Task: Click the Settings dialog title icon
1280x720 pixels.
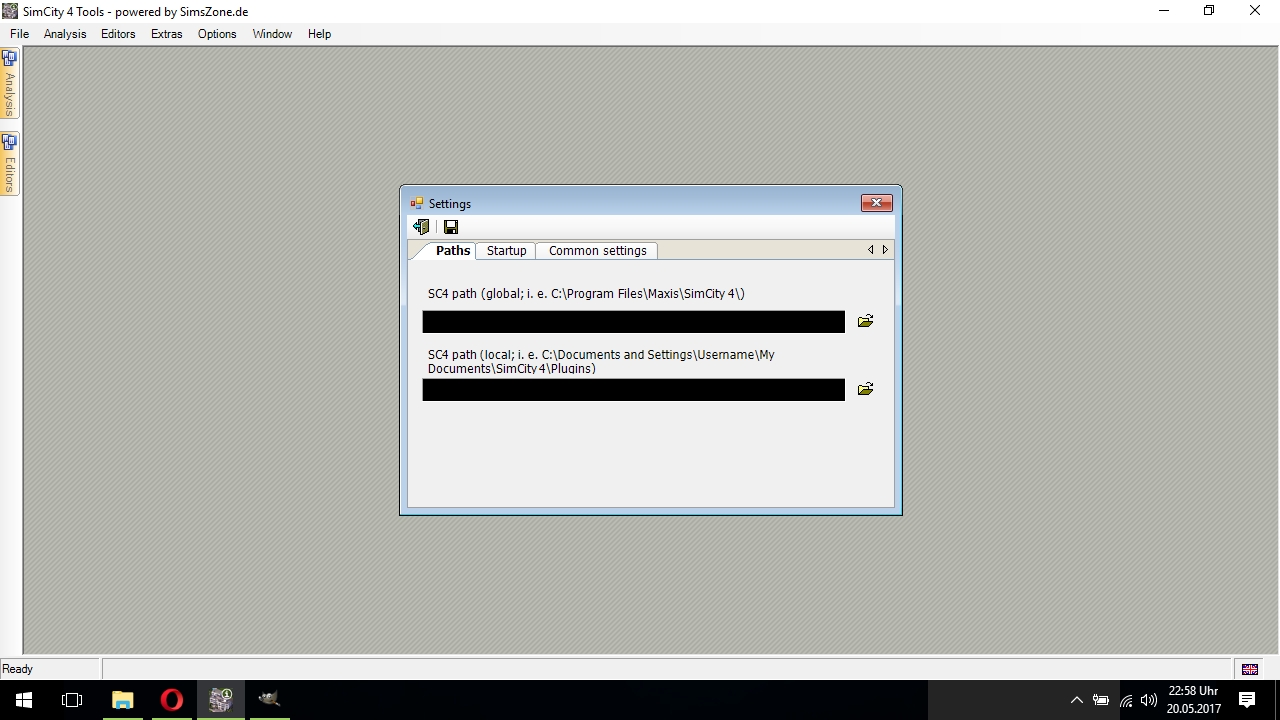Action: click(417, 203)
